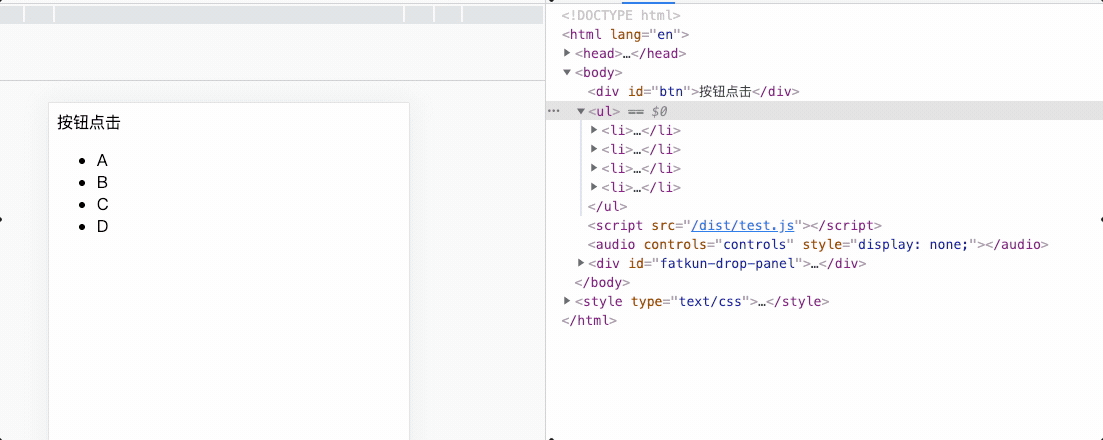Collapse the body element node

[568, 72]
